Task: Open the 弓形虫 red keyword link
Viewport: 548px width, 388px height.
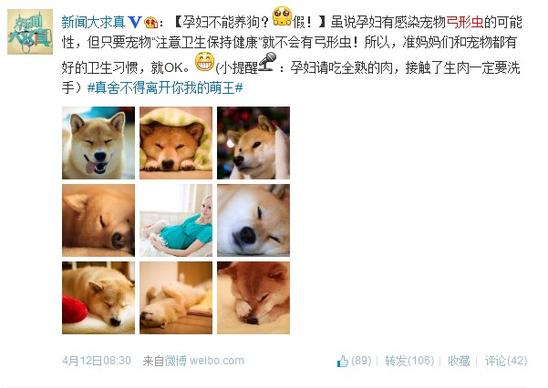Action: pyautogui.click(x=465, y=23)
